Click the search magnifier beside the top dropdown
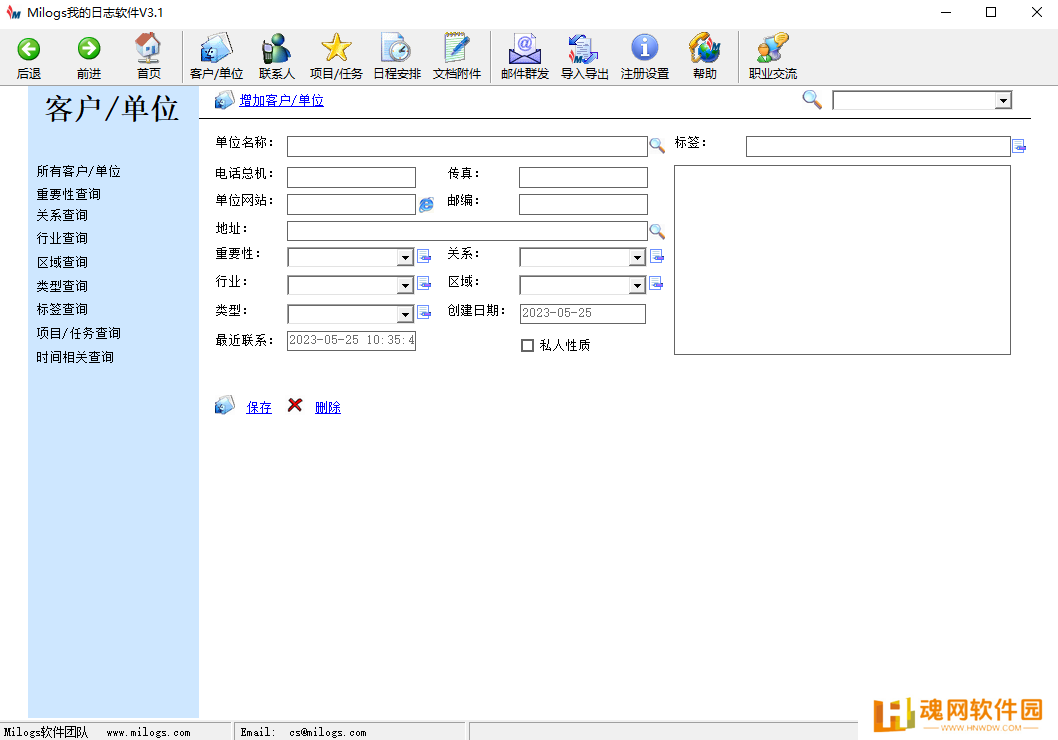The height and width of the screenshot is (740, 1058). click(812, 100)
